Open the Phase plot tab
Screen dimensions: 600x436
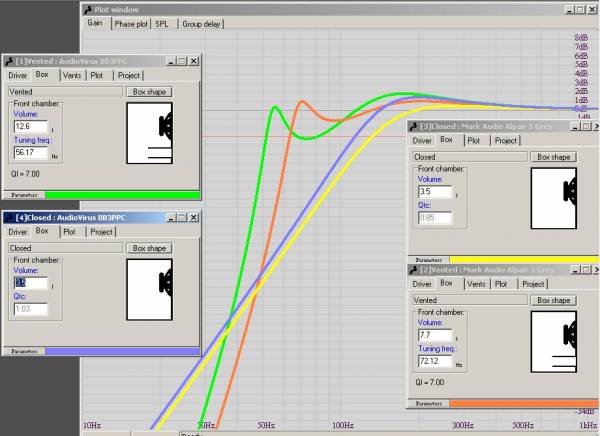click(x=131, y=24)
